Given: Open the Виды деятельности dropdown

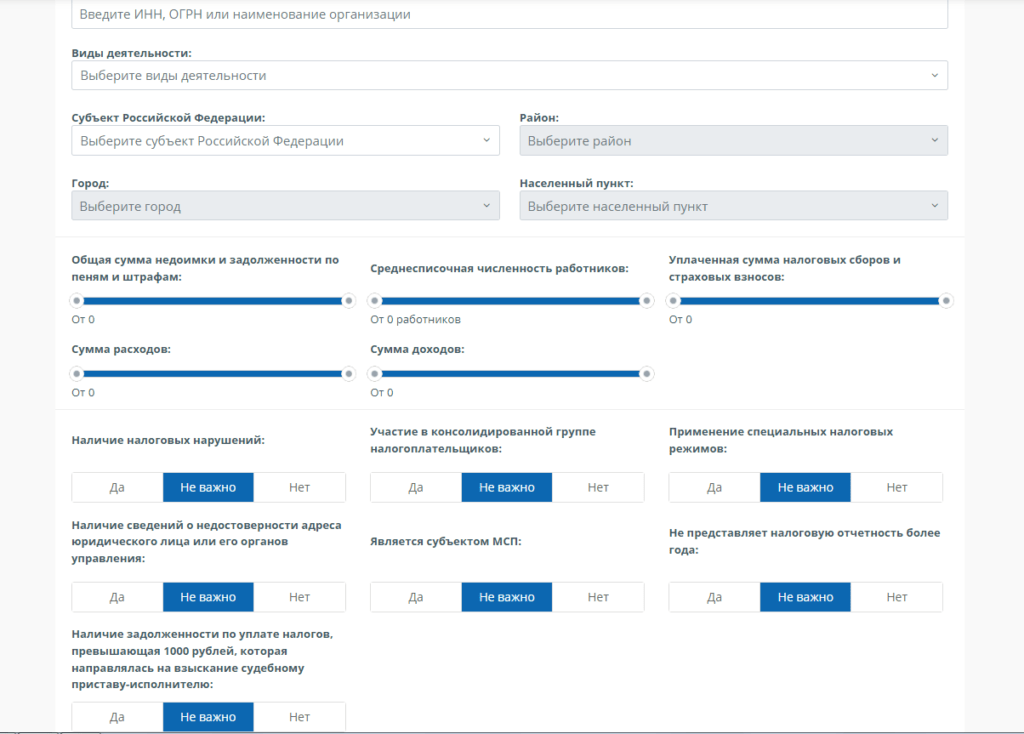Looking at the screenshot, I should (509, 76).
